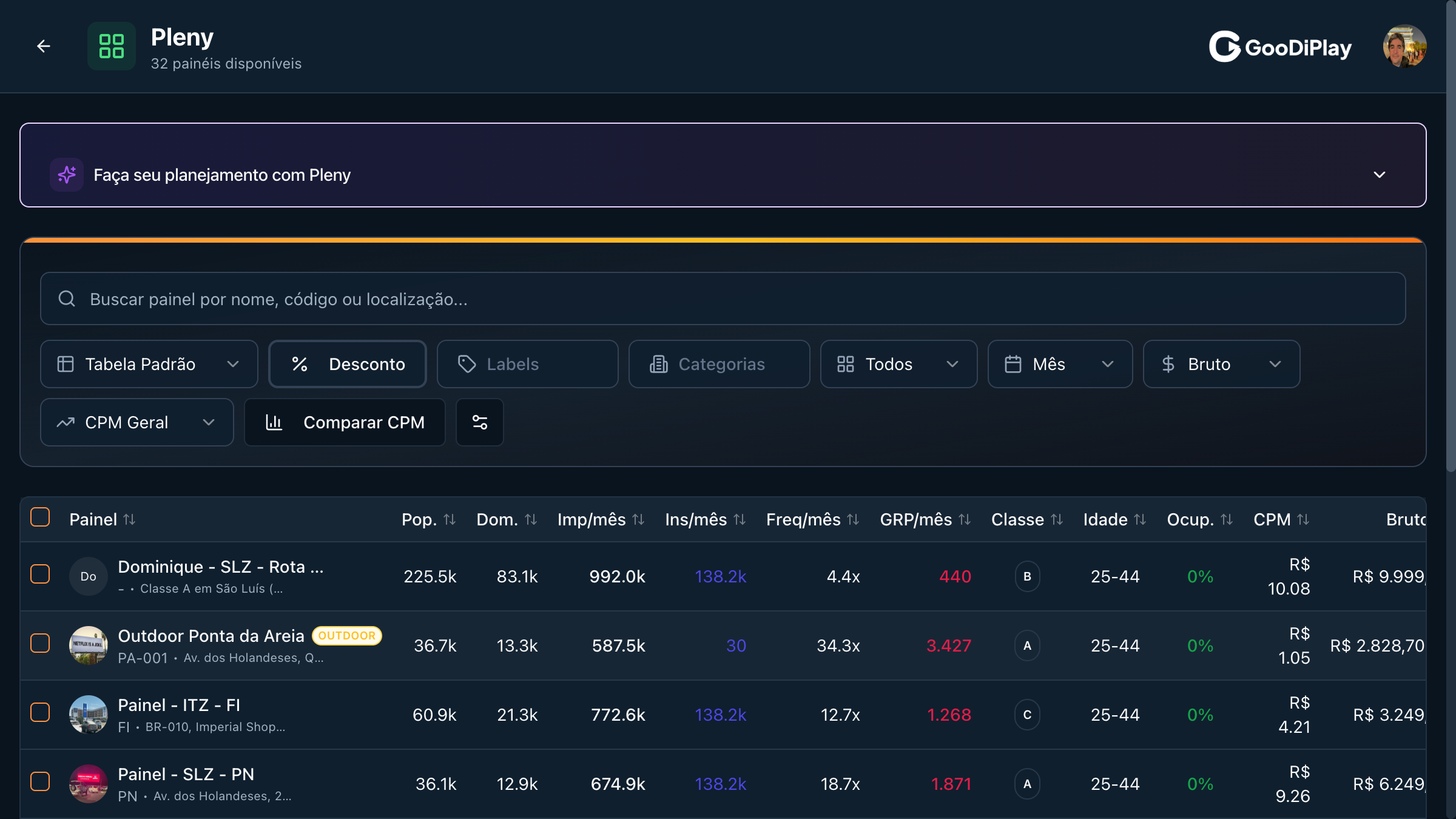Click the Pleny green grid logo icon

[x=112, y=46]
